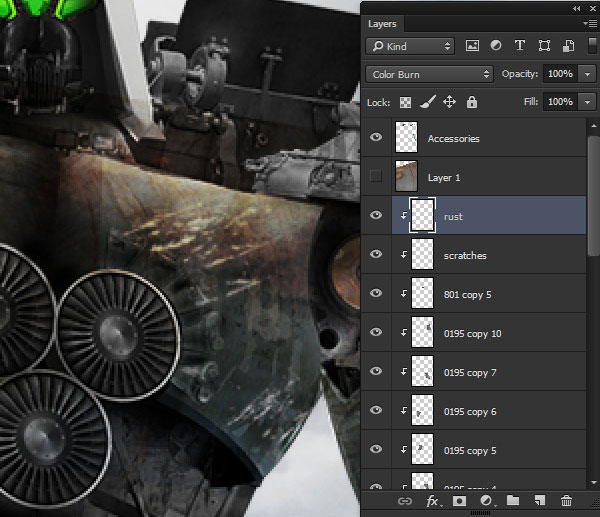Select the 0195 copy 5 layer name
Image resolution: width=600 pixels, height=517 pixels.
pyautogui.click(x=470, y=451)
